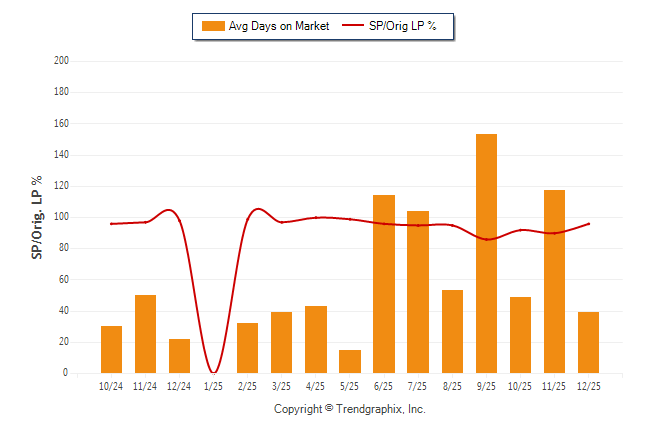
Task: Click the red line's lowest dip at 1/25
Action: [x=214, y=372]
